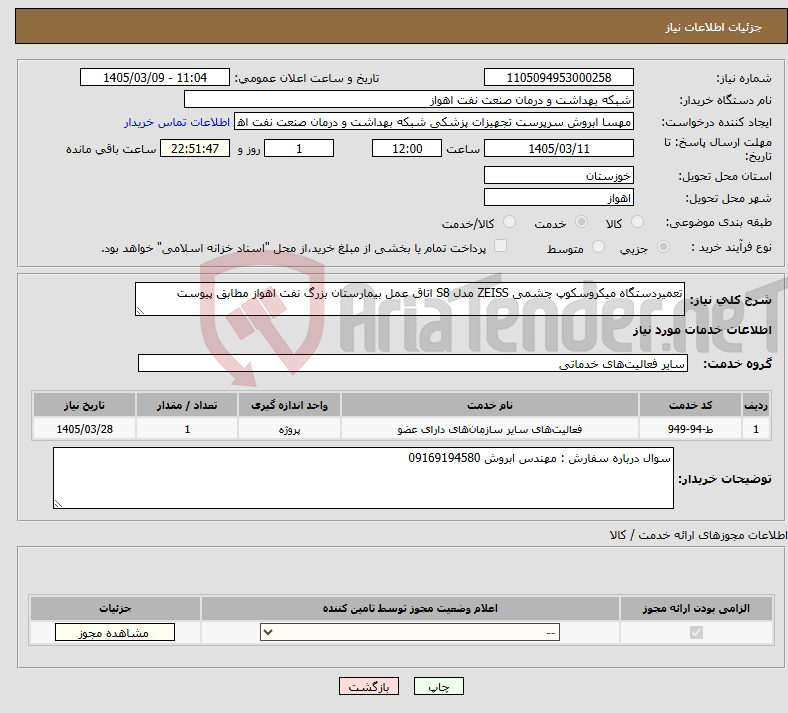Image resolution: width=788 pixels, height=713 pixels.
Task: Choose the متوسط purchase type option
Action: point(598,247)
